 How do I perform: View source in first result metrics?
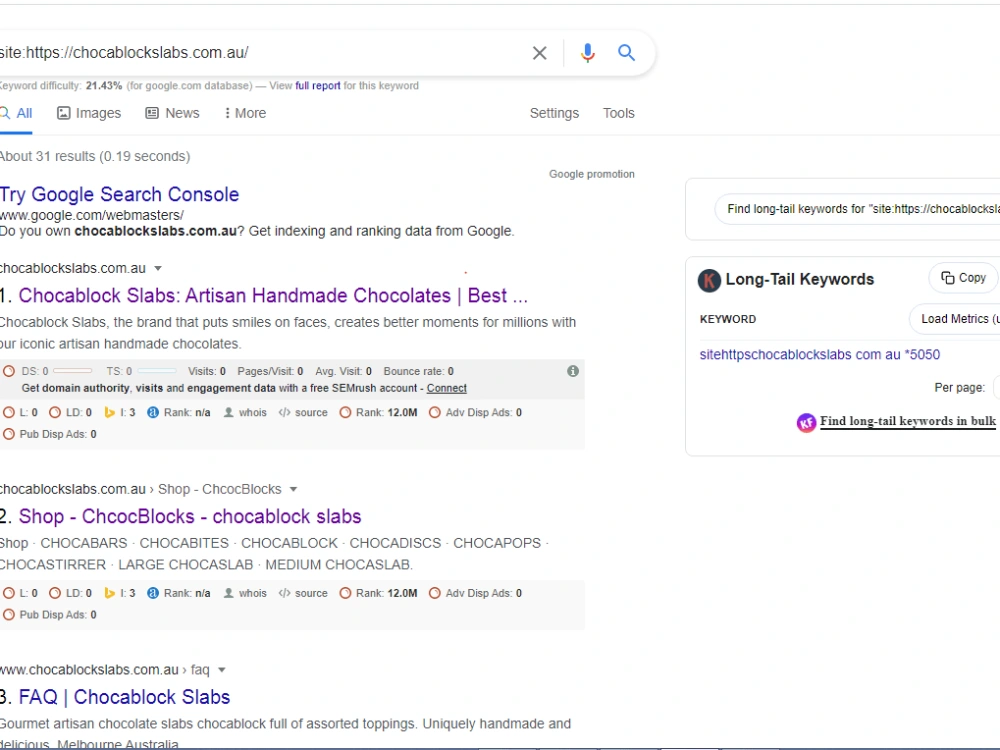click(303, 413)
